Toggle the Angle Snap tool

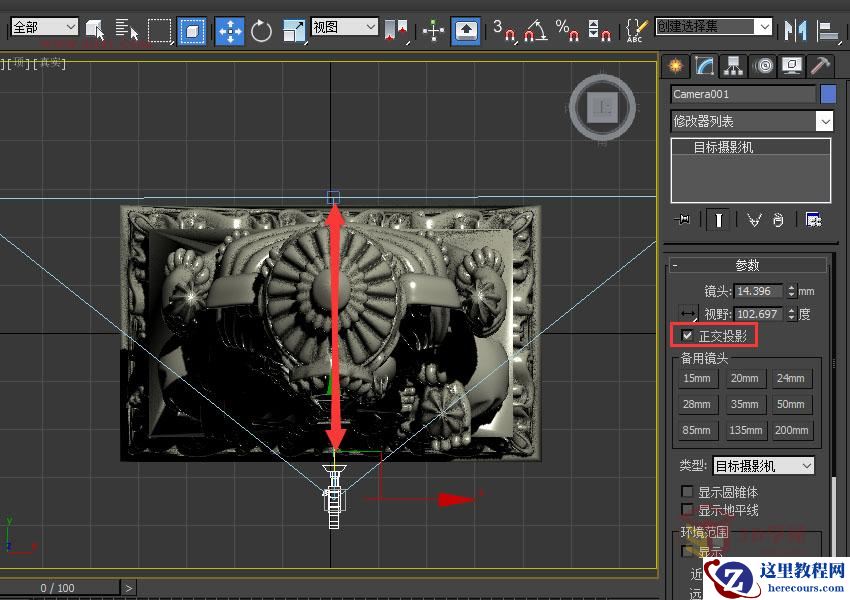pyautogui.click(x=536, y=30)
